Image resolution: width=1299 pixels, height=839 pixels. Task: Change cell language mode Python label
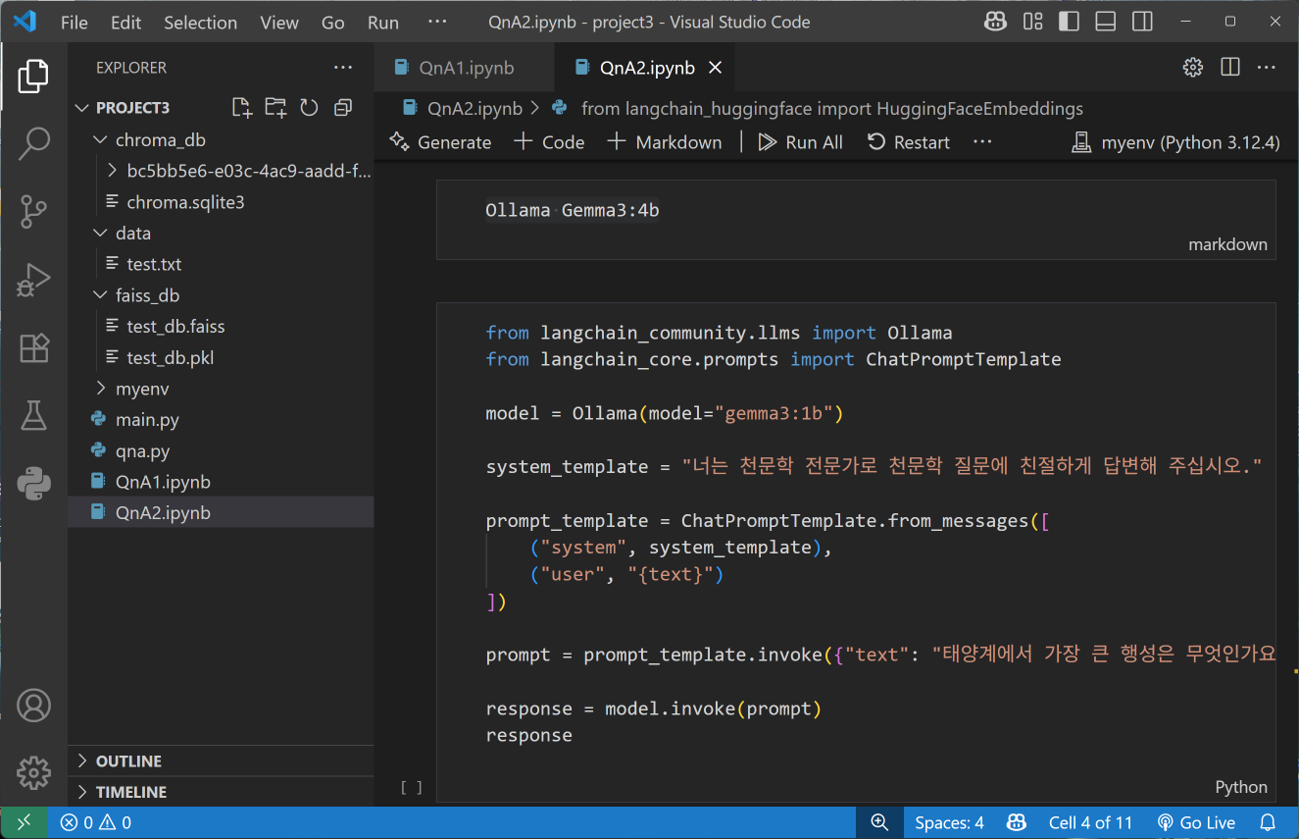pos(1241,787)
